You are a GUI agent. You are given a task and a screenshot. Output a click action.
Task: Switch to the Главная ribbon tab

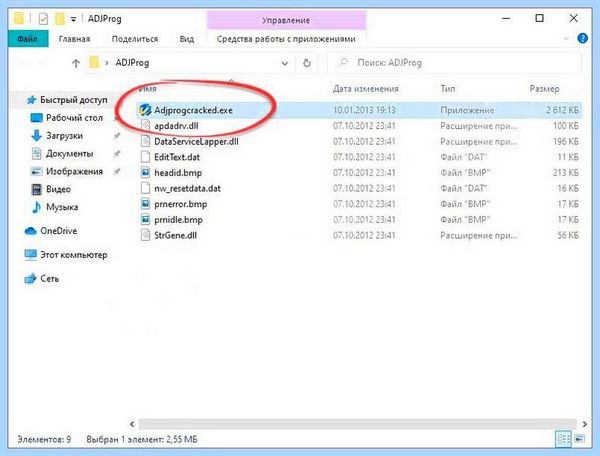tap(75, 39)
